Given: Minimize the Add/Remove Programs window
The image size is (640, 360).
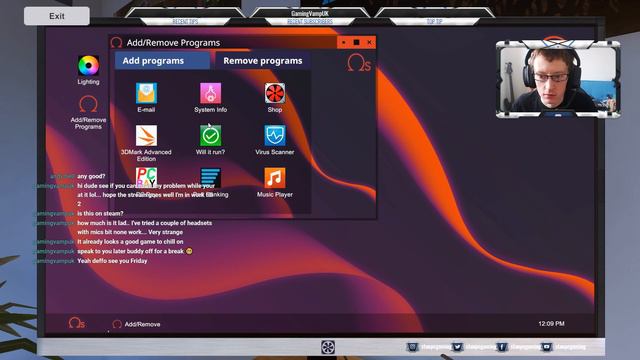Looking at the screenshot, I should (344, 42).
